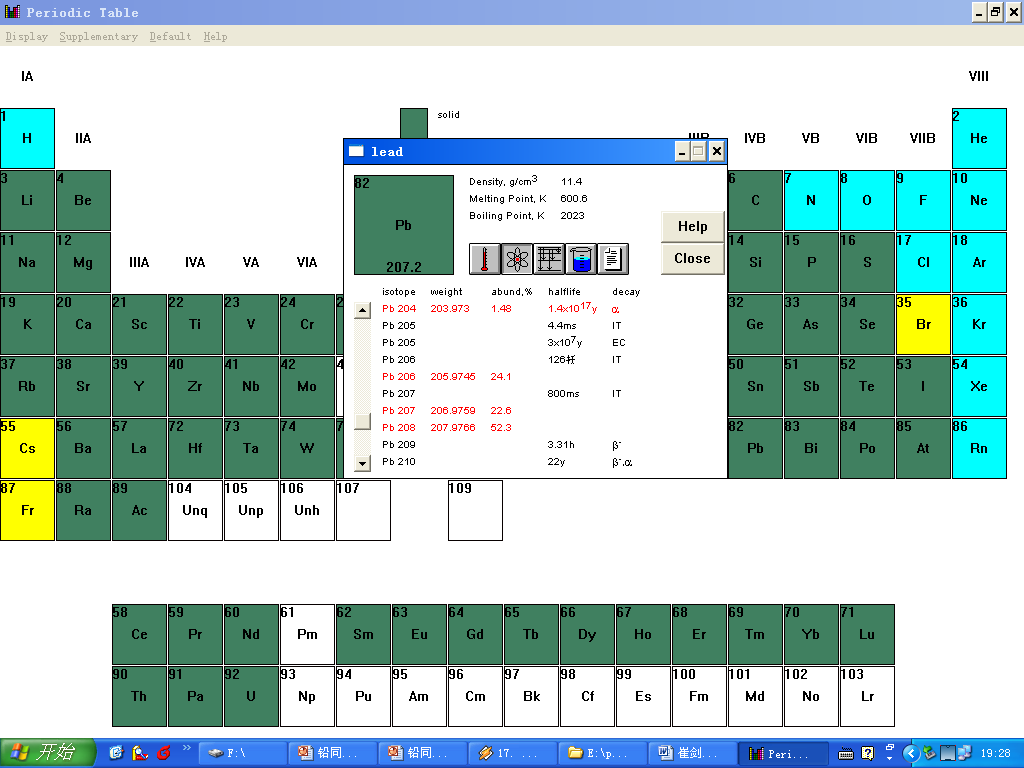Select Scandium element cell
The width and height of the screenshot is (1024, 768).
click(x=139, y=325)
